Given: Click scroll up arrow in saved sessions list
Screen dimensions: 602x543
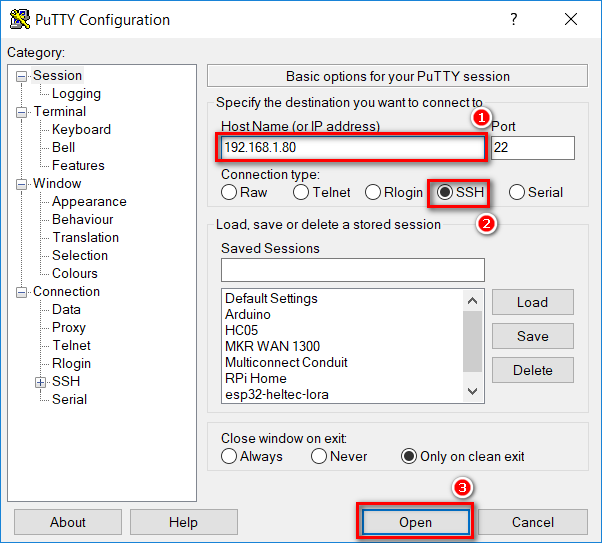Looking at the screenshot, I should click(x=473, y=301).
